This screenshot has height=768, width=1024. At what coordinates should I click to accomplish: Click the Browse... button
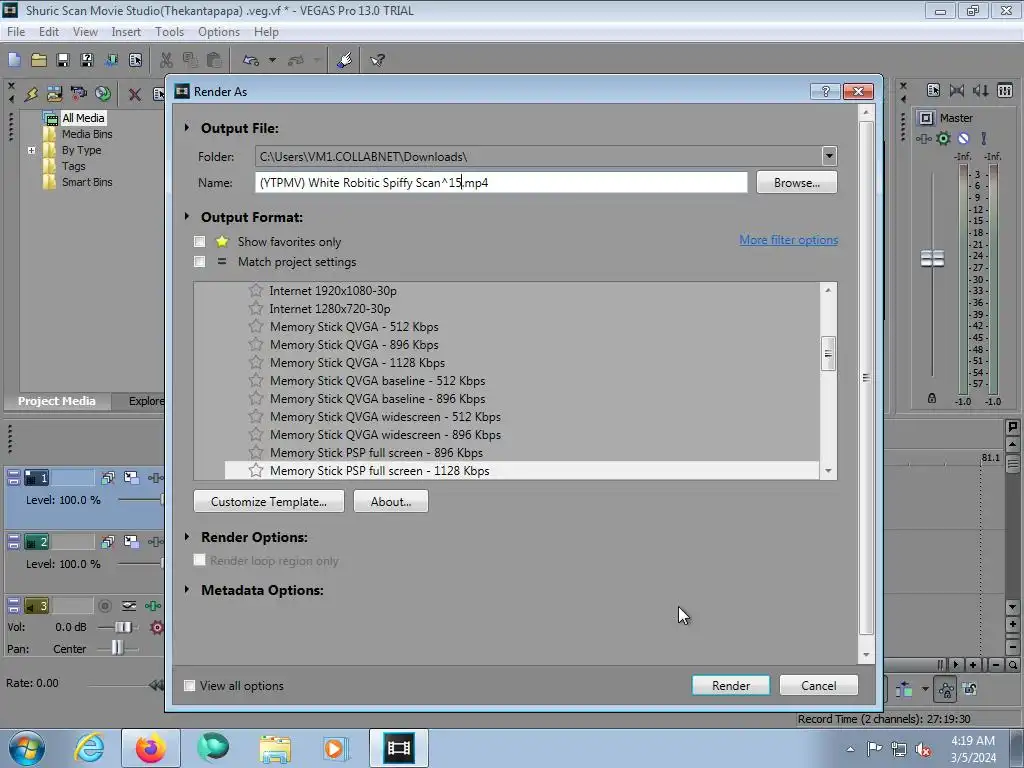(797, 183)
